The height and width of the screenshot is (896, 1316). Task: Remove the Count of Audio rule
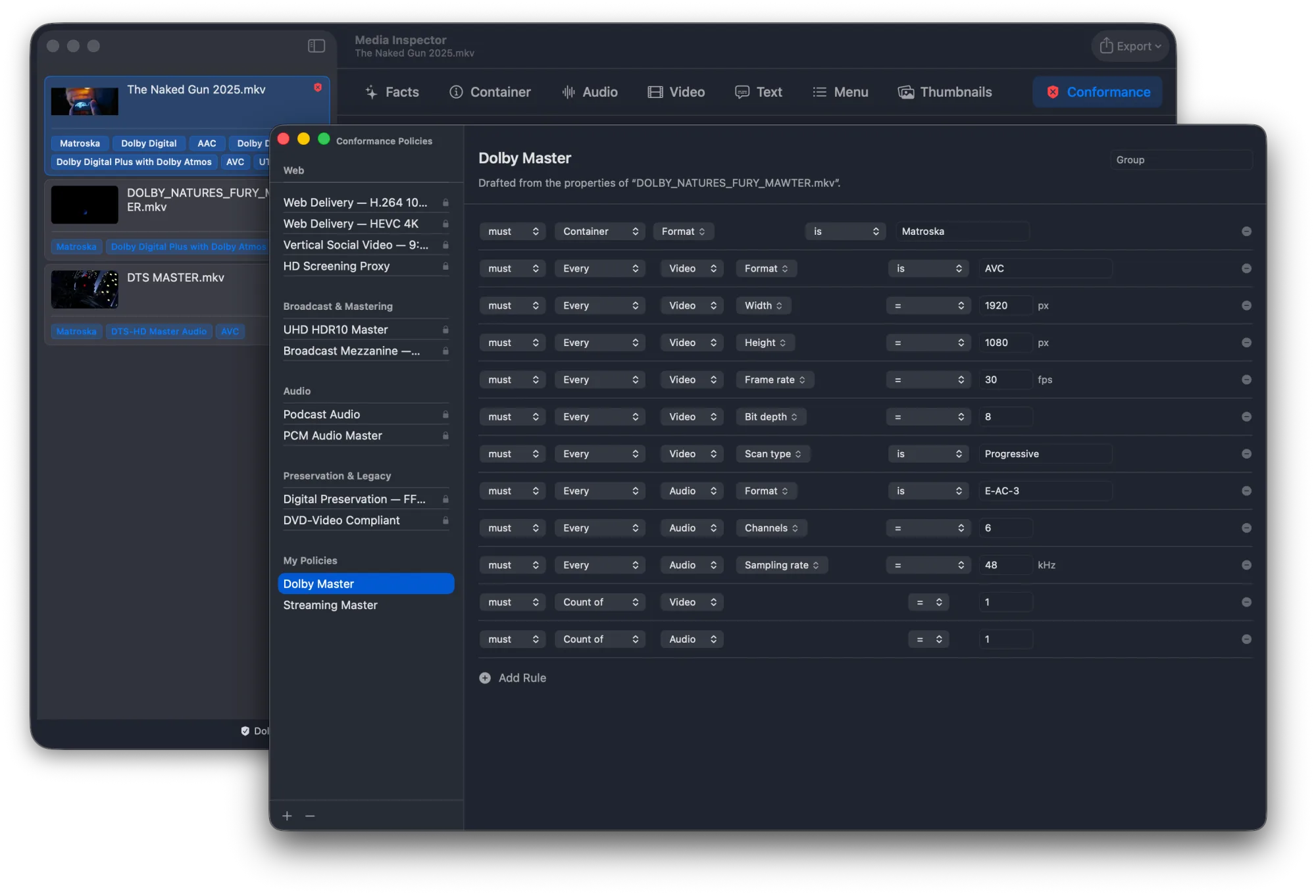1246,639
